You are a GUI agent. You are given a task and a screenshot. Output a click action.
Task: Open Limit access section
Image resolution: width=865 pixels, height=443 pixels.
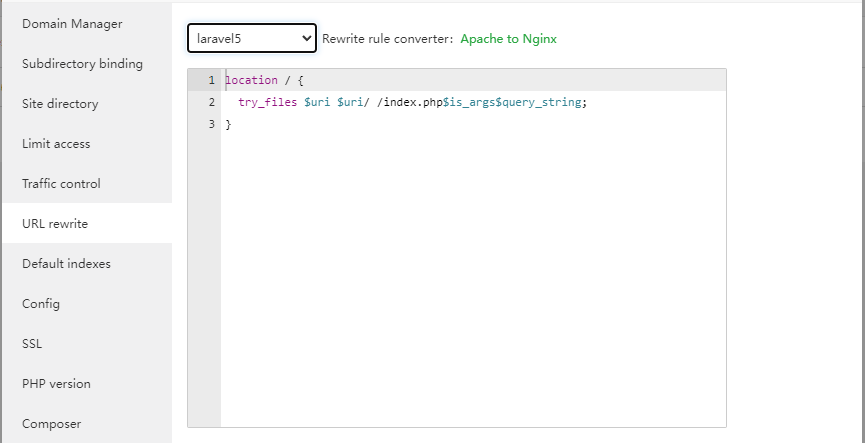coord(56,144)
